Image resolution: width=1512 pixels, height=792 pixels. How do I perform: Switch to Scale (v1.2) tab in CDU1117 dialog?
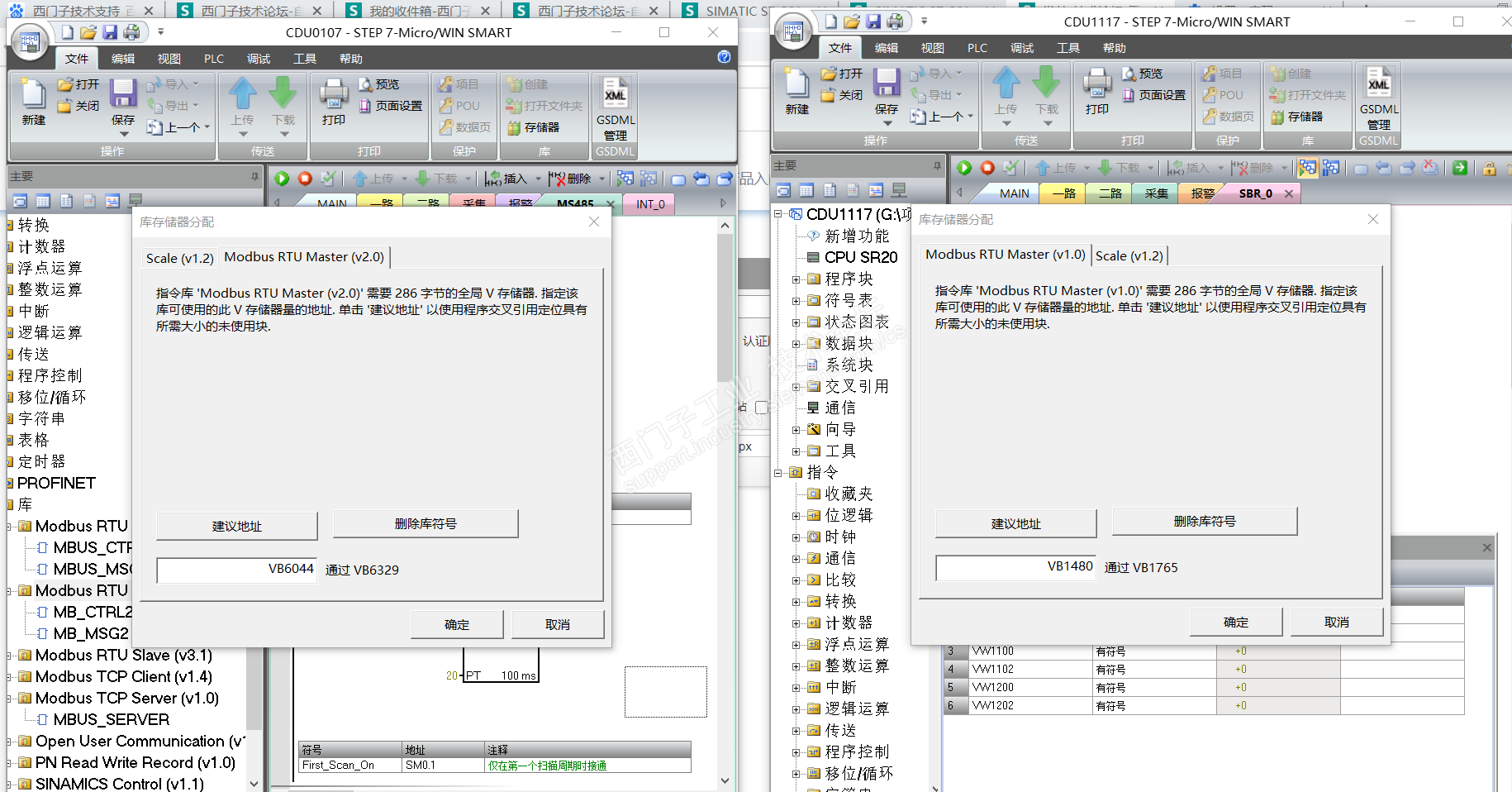coord(1129,255)
